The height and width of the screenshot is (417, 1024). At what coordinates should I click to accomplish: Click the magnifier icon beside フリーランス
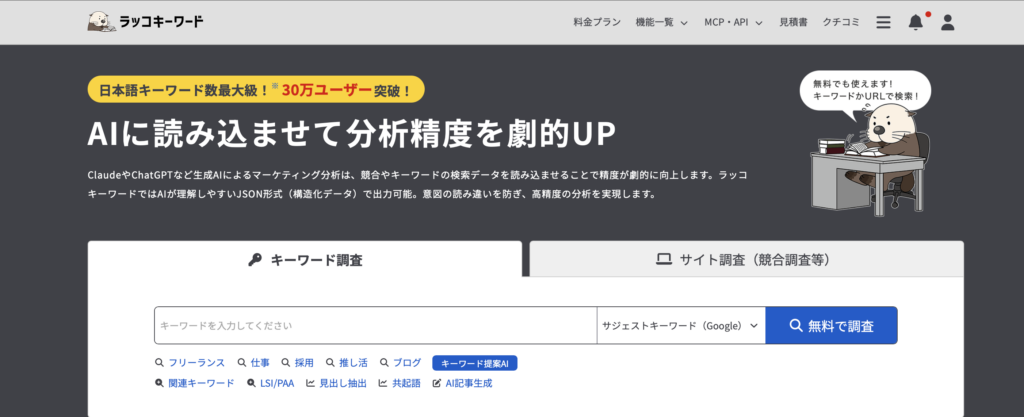coord(159,363)
